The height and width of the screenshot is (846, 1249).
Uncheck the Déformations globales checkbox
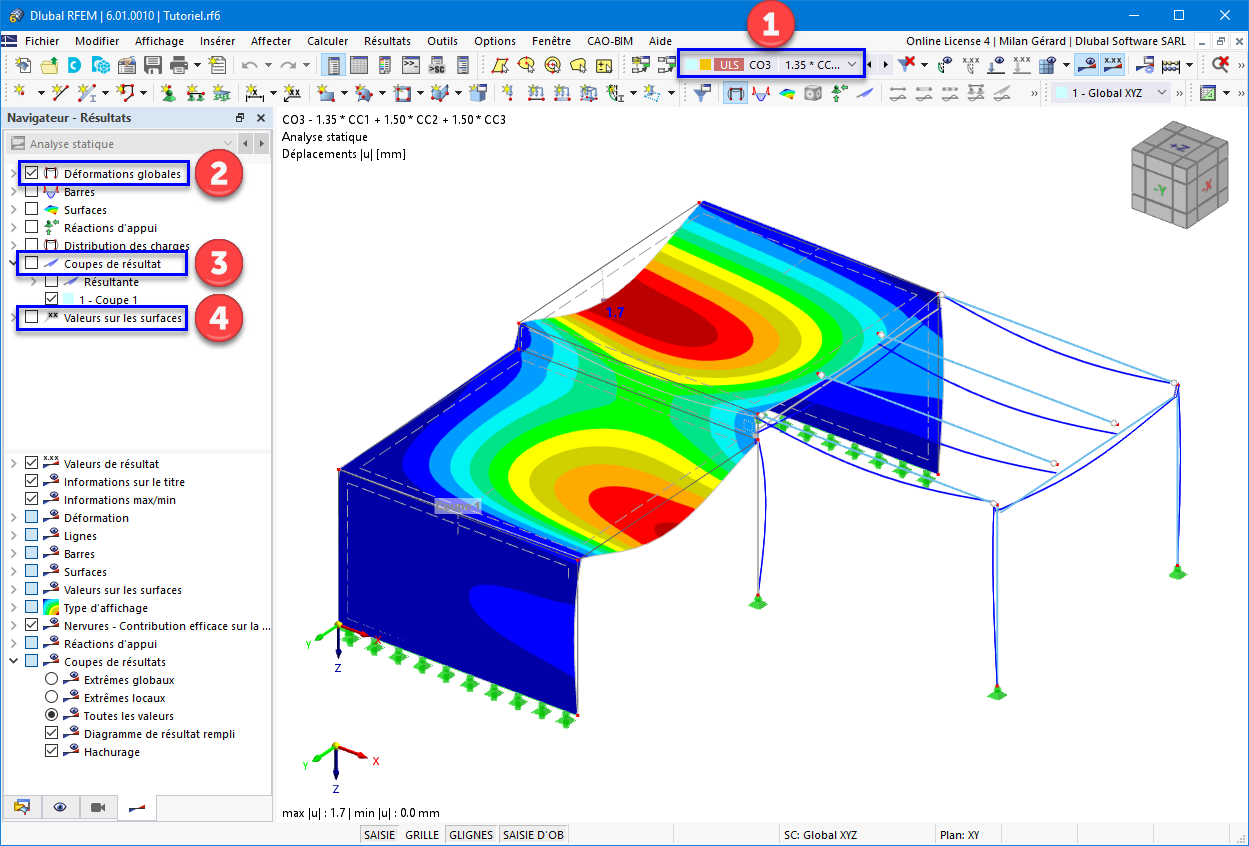click(x=32, y=174)
